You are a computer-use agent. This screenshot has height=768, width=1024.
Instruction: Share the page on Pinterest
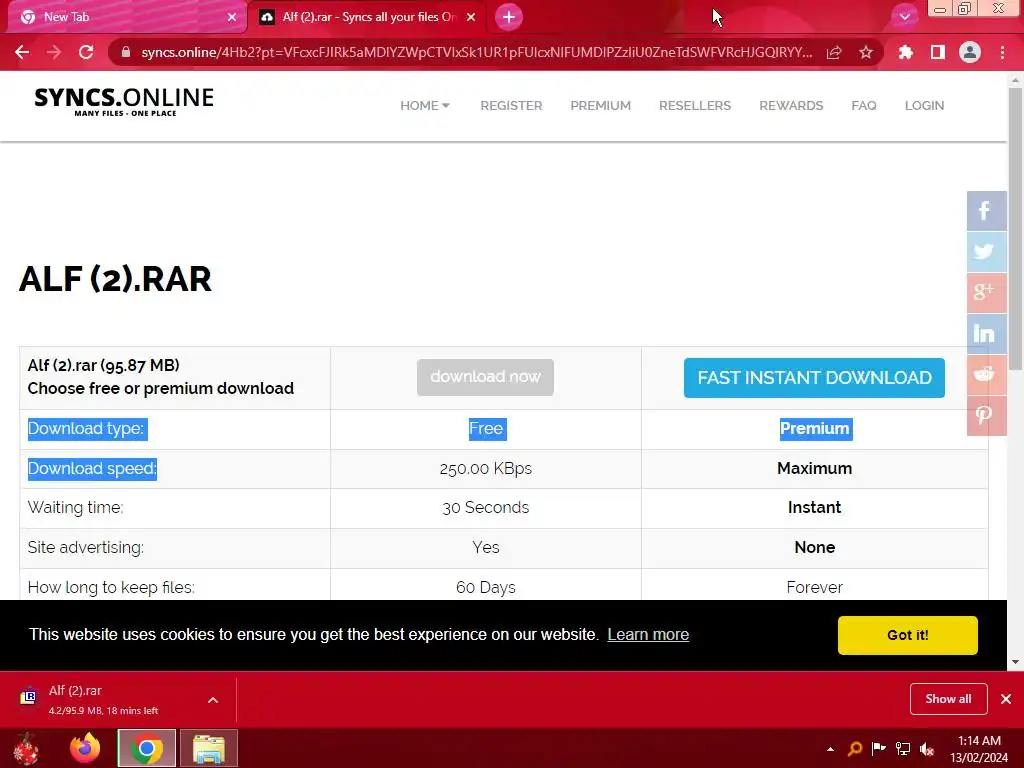(x=986, y=415)
